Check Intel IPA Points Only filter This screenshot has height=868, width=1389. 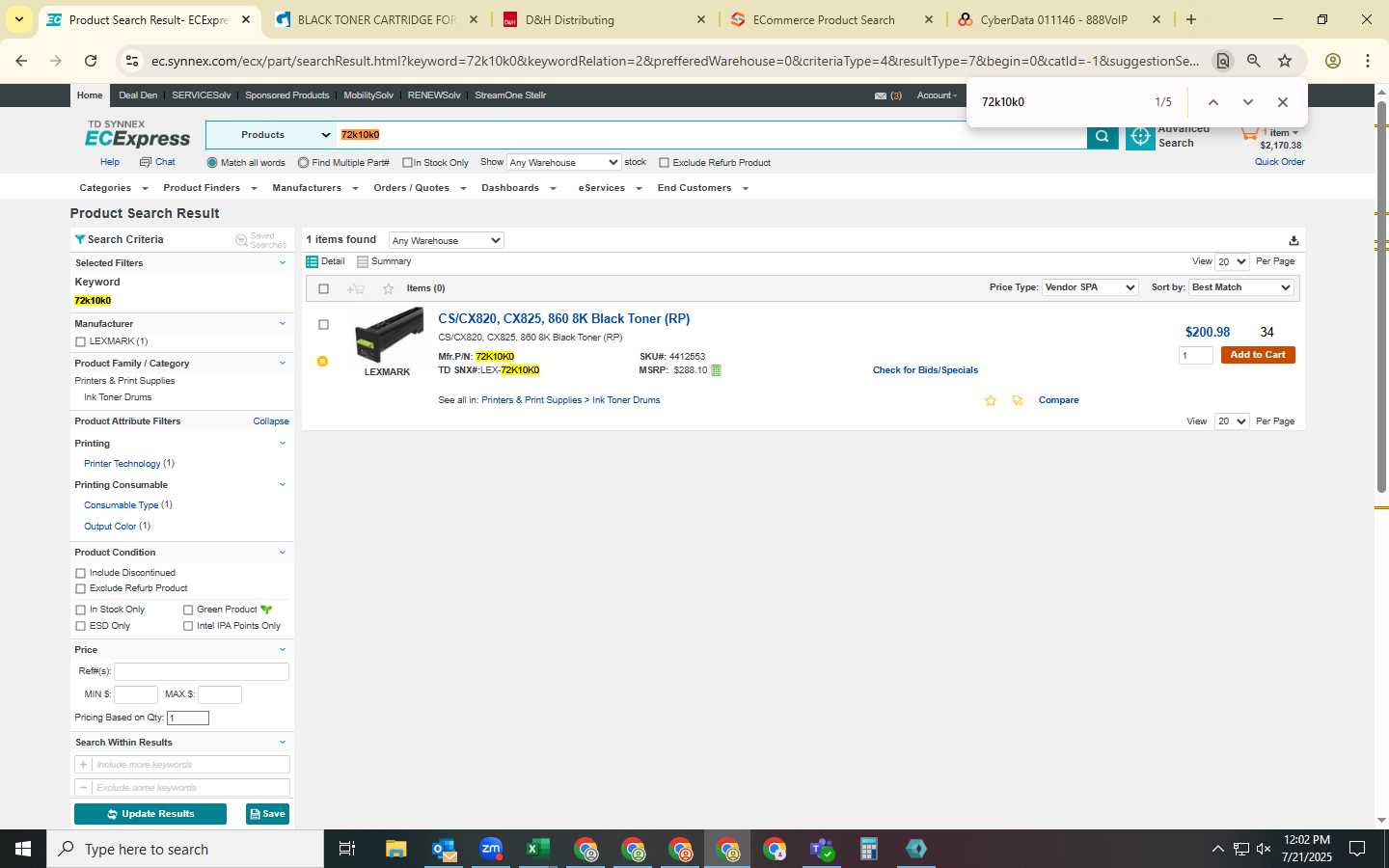(x=188, y=626)
